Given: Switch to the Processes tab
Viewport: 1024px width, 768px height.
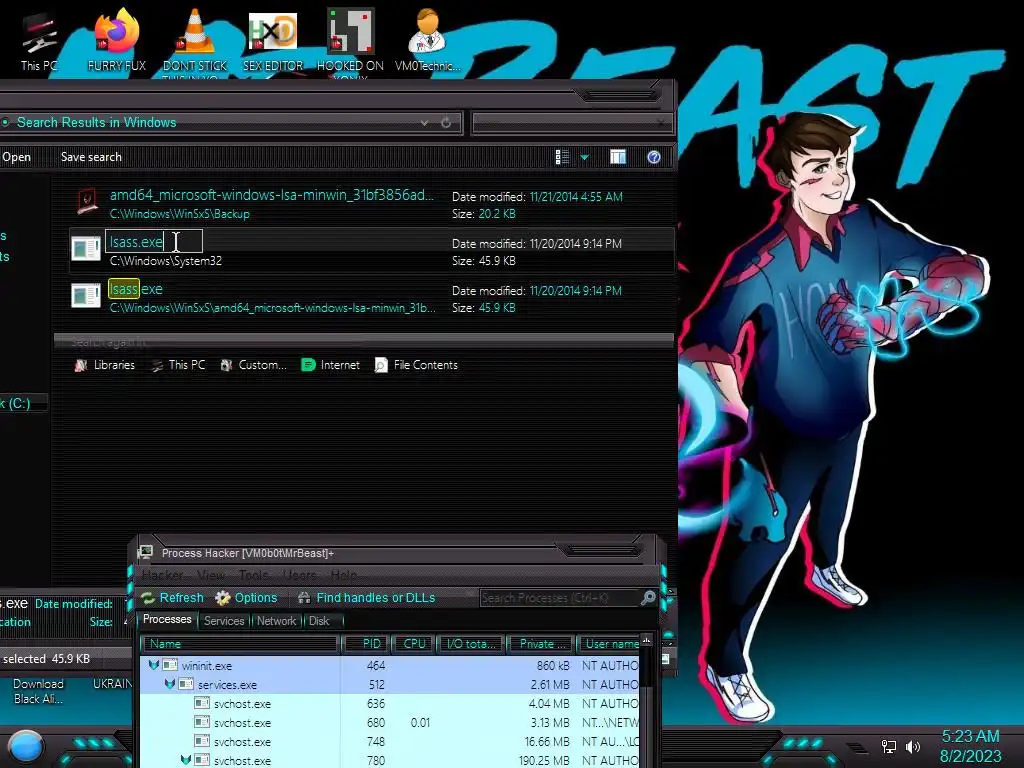Looking at the screenshot, I should (x=167, y=619).
